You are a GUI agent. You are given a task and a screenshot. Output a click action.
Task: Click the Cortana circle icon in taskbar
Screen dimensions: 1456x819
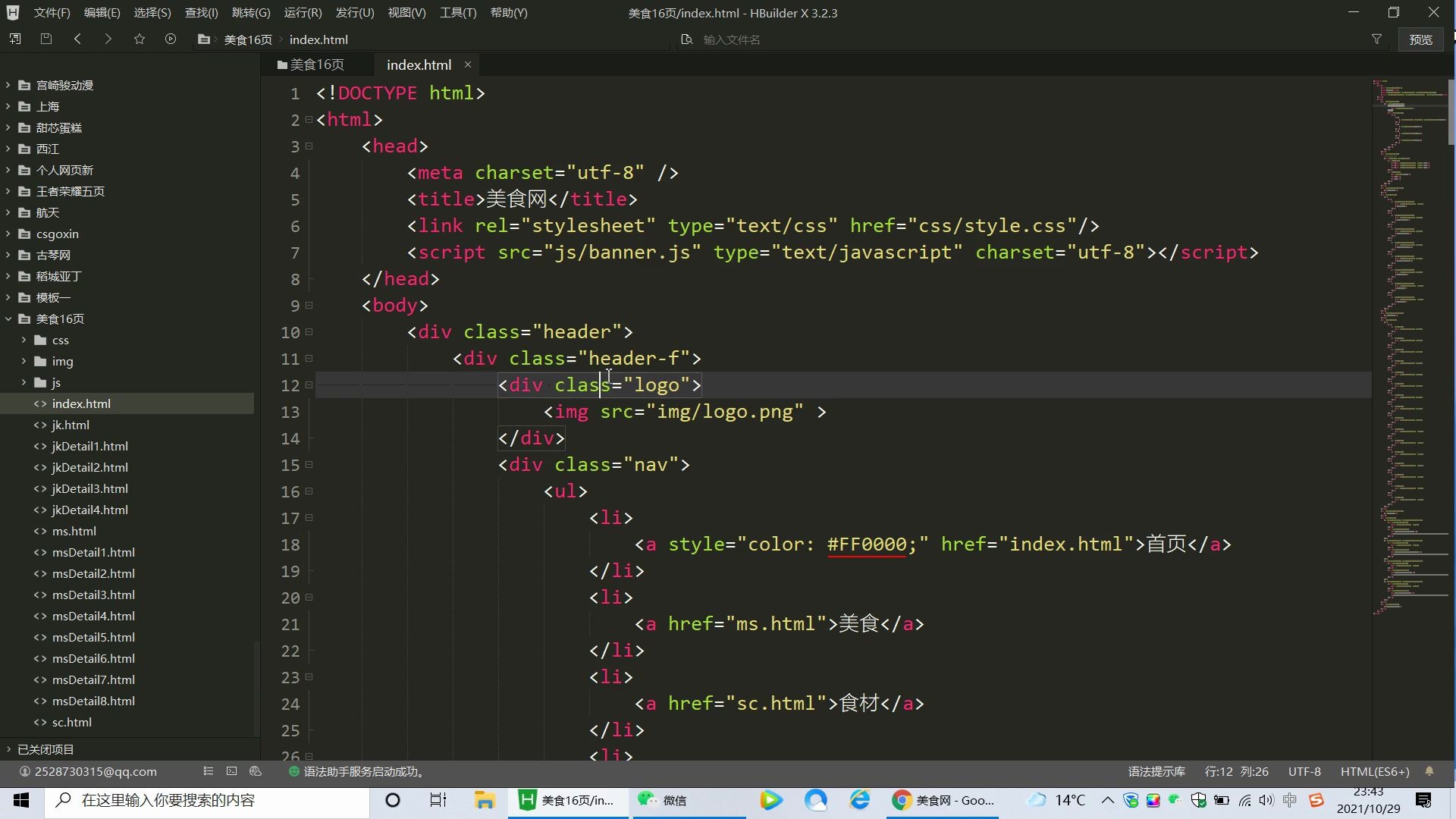pos(393,800)
